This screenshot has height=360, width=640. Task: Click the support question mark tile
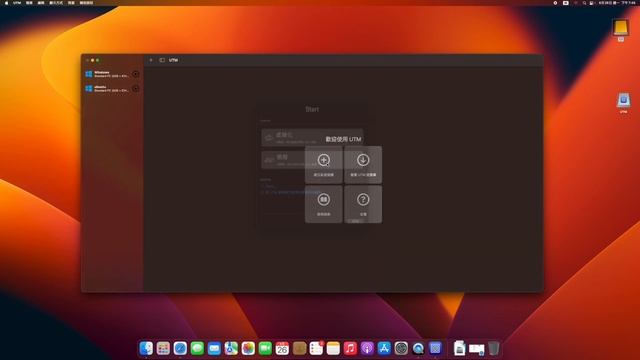click(x=363, y=204)
